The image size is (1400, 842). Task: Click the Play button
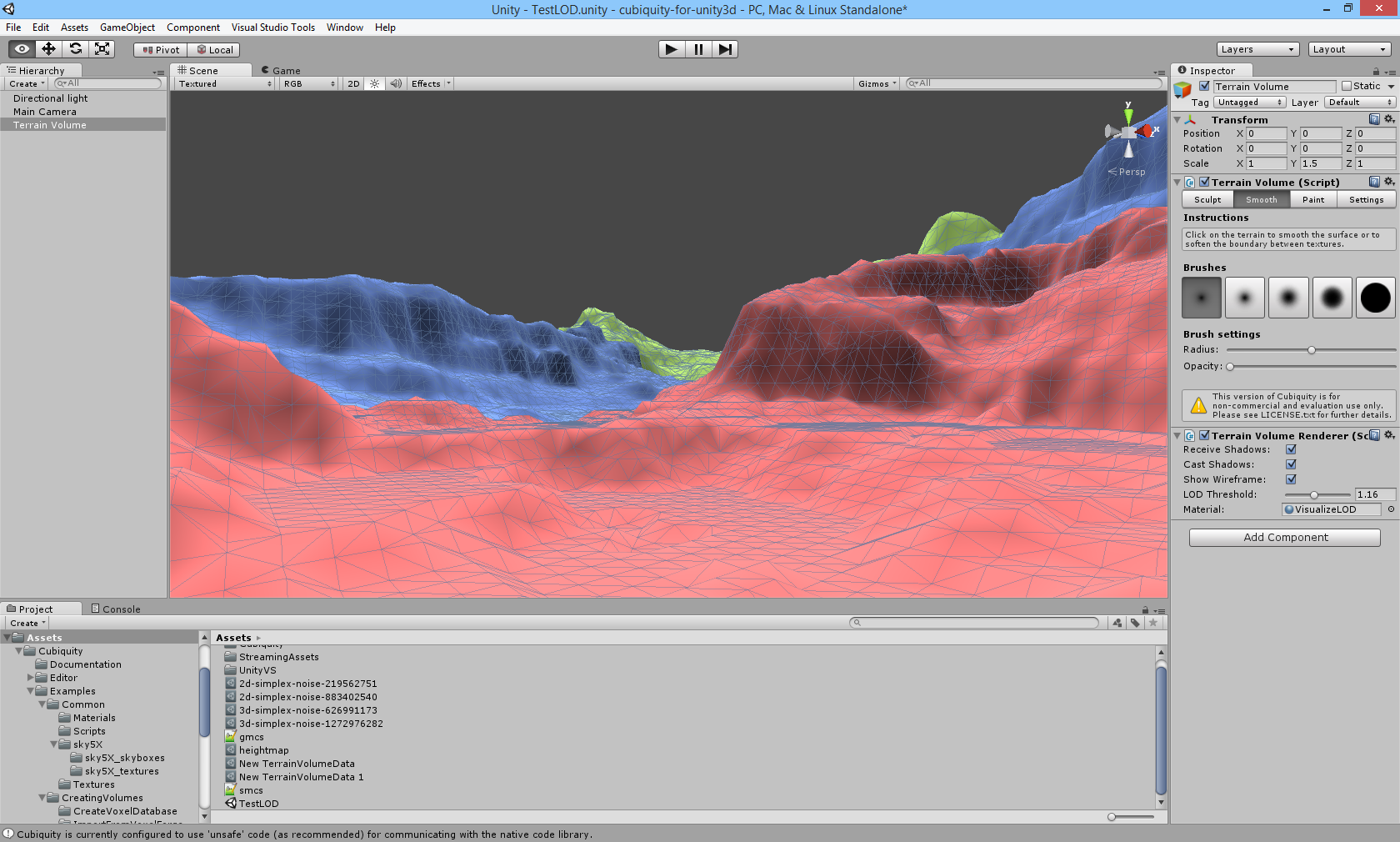tap(672, 49)
